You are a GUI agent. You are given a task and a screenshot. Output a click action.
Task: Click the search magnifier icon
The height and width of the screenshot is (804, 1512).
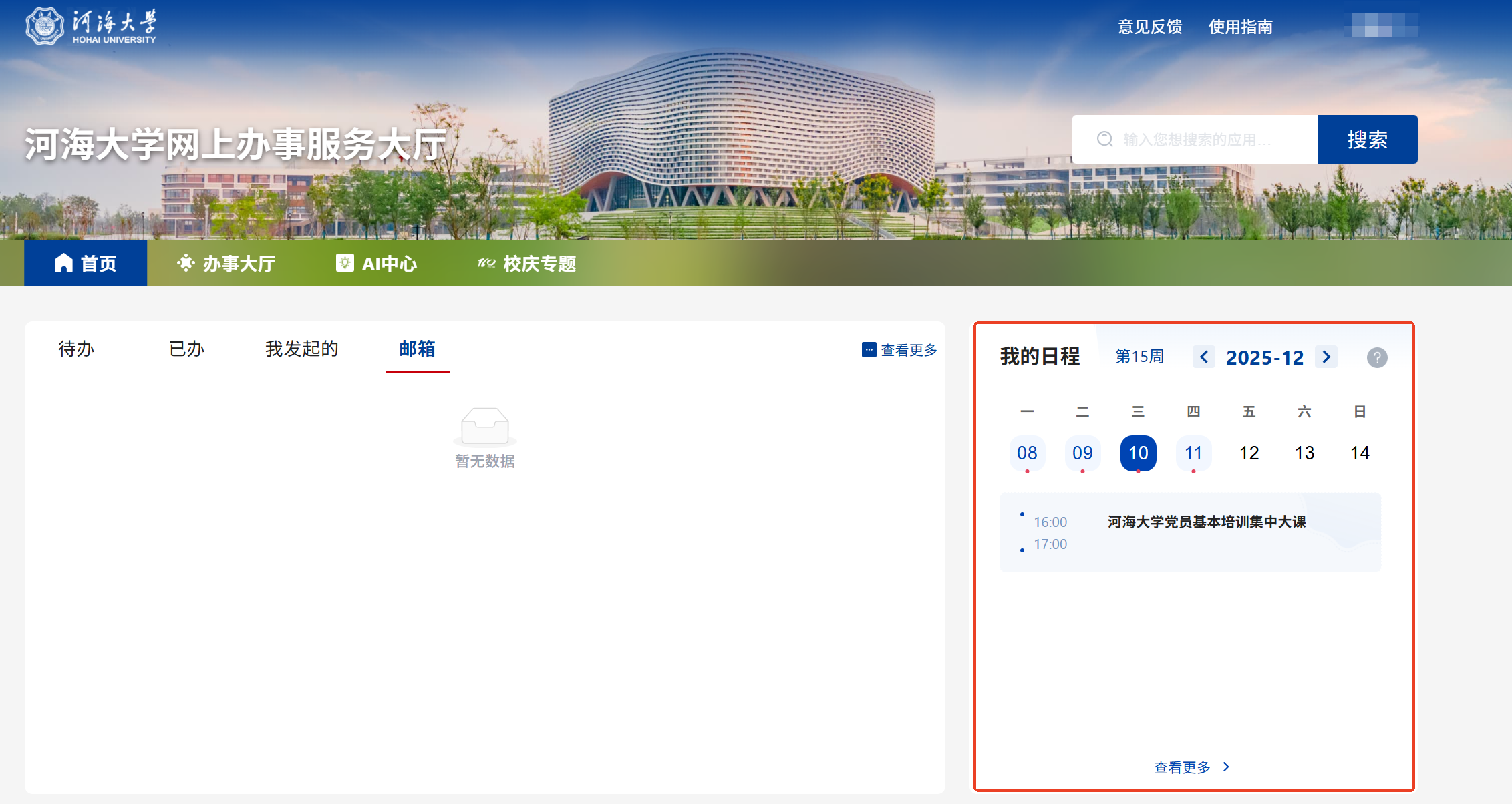pyautogui.click(x=1105, y=139)
